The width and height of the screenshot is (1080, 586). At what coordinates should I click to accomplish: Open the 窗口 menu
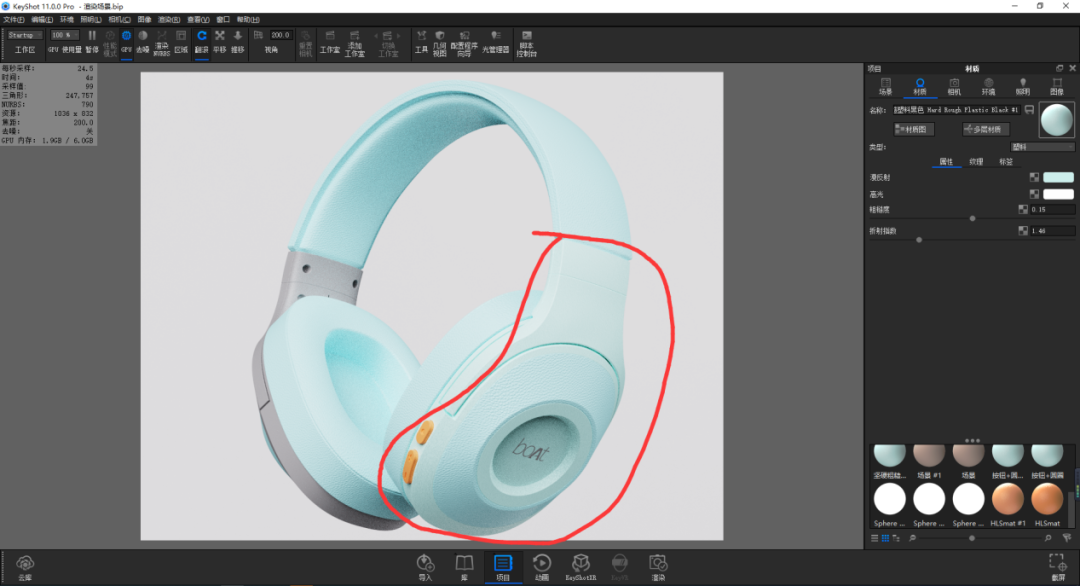[223, 19]
